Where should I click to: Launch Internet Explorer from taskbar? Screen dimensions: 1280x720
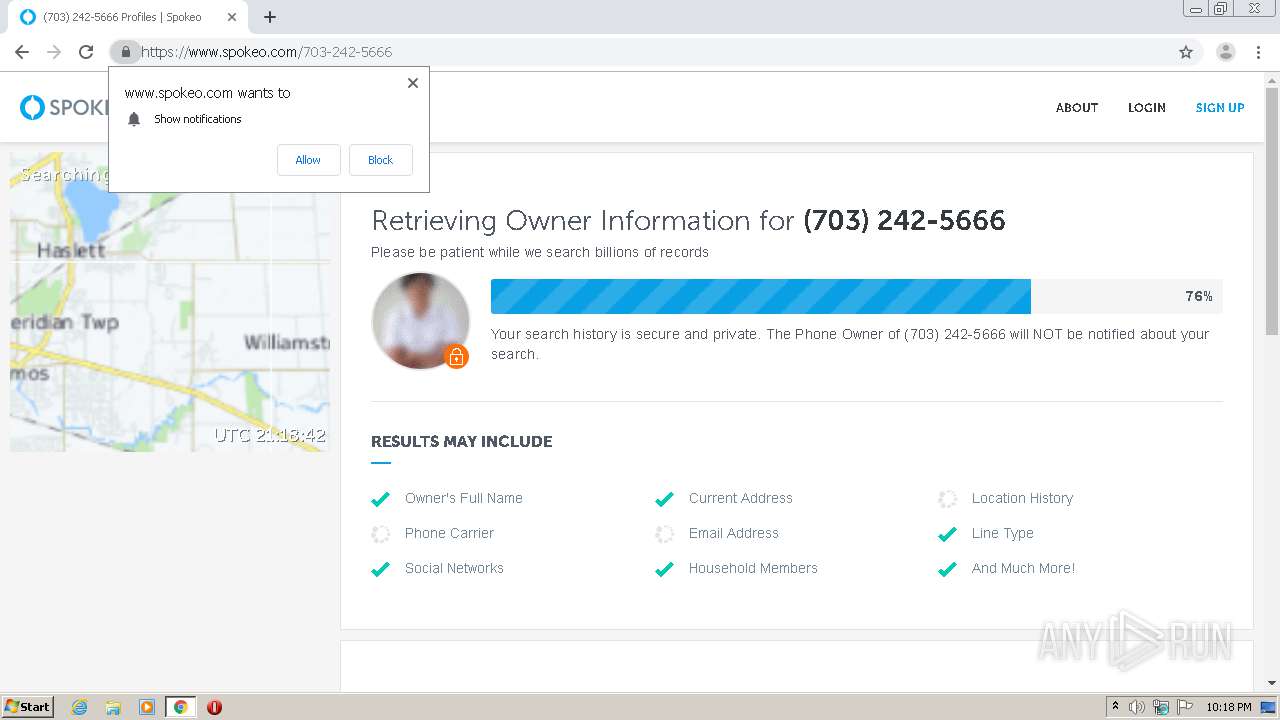coord(79,707)
